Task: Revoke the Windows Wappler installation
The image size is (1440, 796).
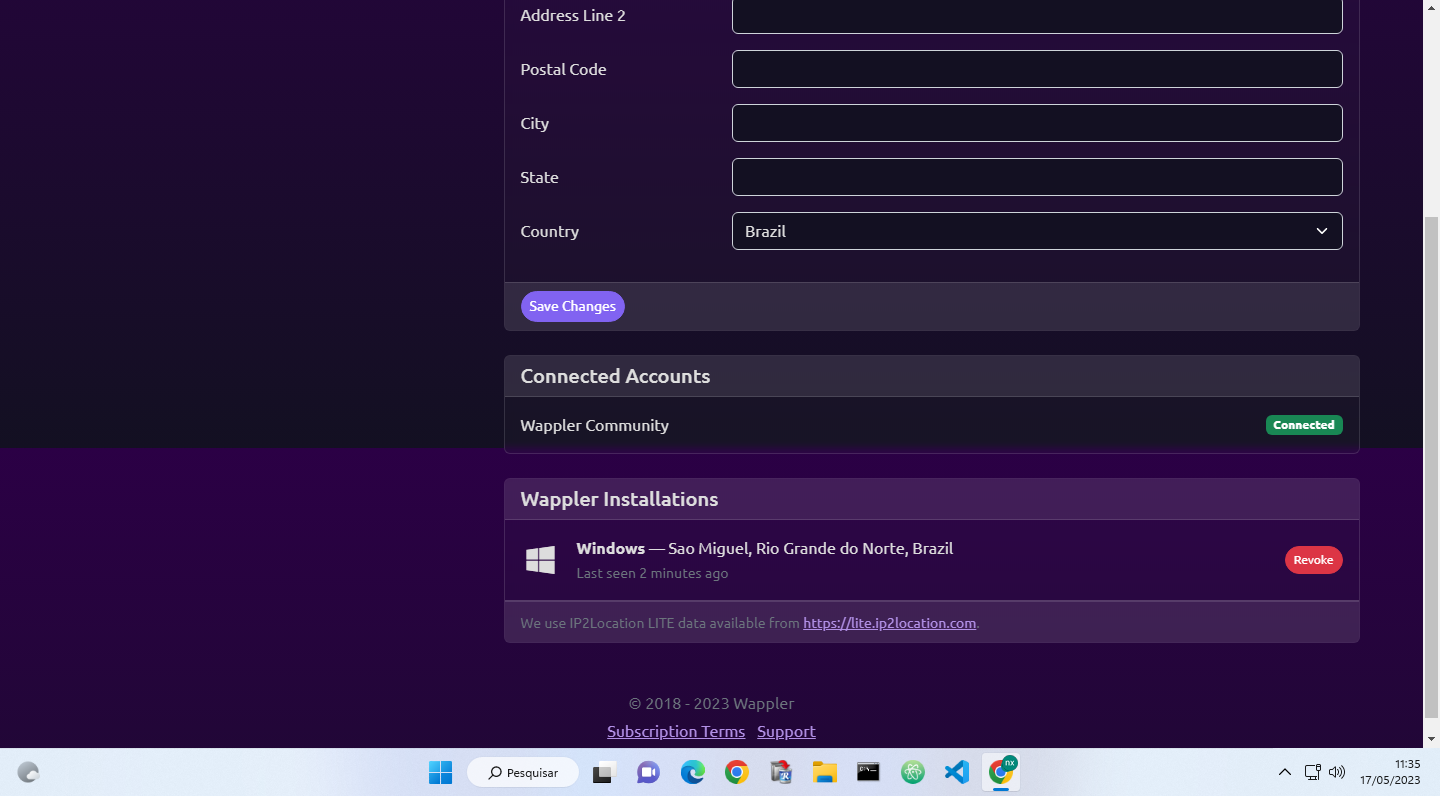Action: (x=1313, y=560)
